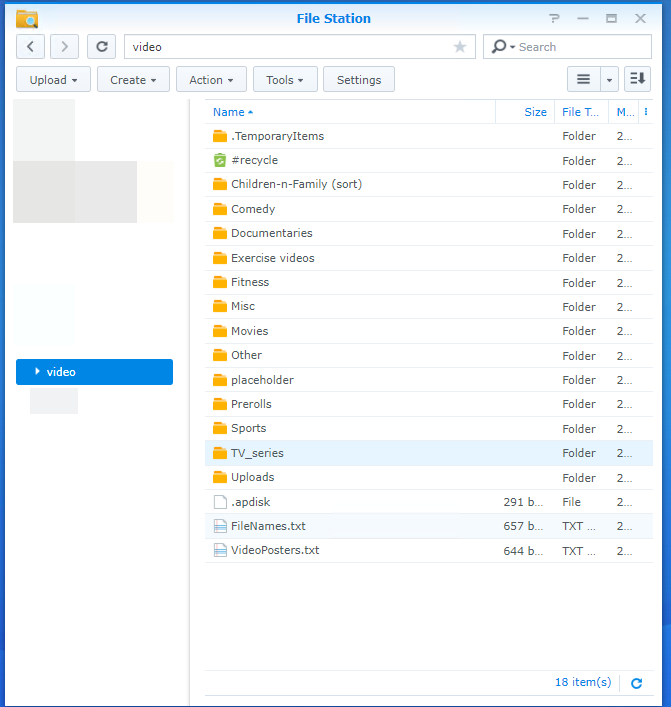
Task: Click the File type cell of .apdisk
Action: pos(571,502)
